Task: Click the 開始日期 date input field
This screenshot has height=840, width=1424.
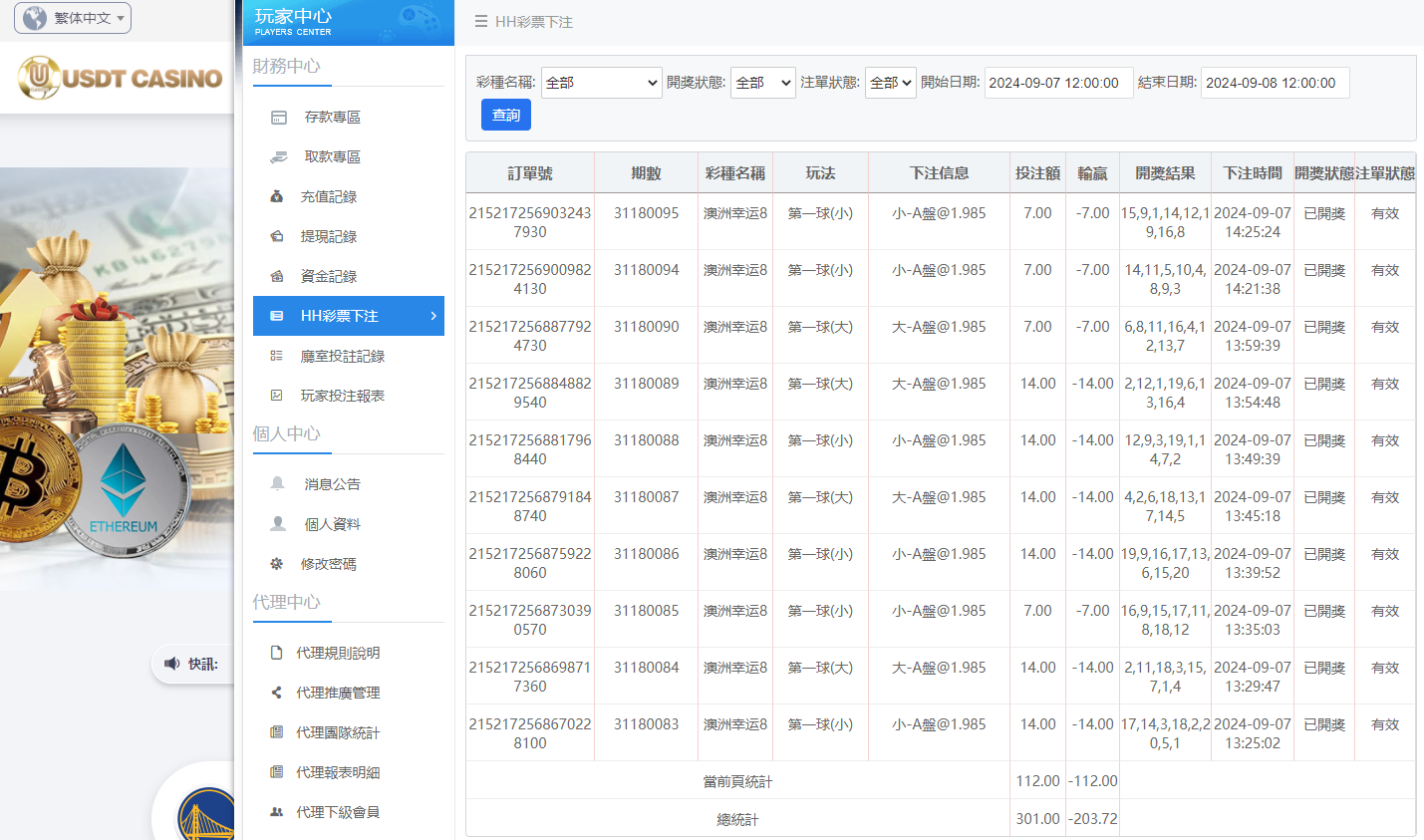Action: [x=1058, y=83]
